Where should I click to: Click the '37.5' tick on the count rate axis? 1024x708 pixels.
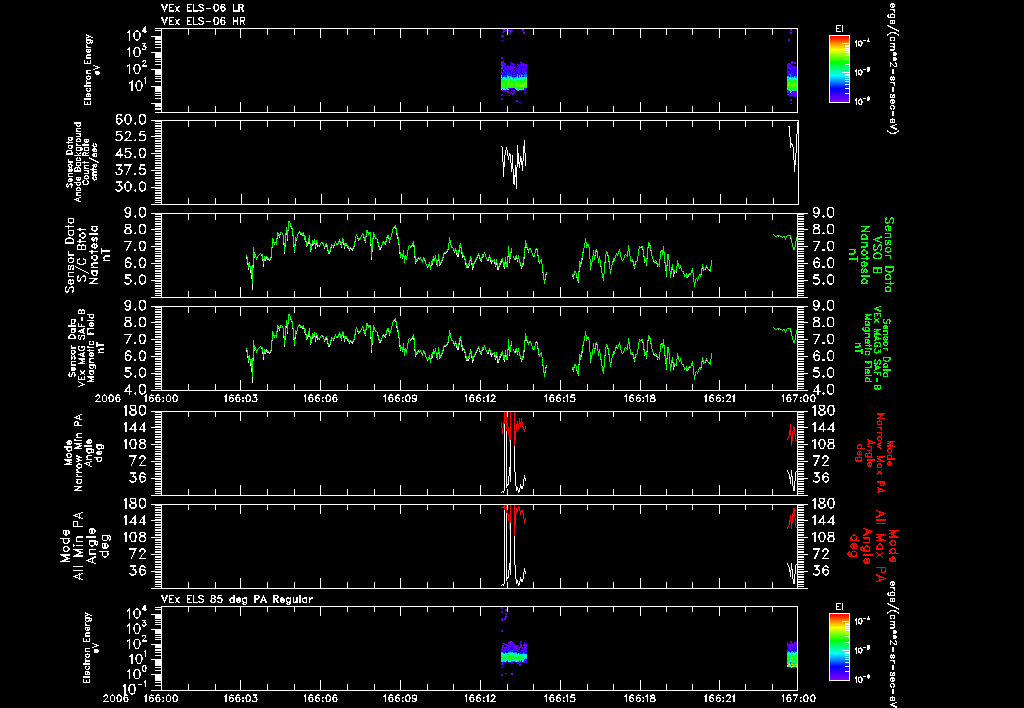130,170
